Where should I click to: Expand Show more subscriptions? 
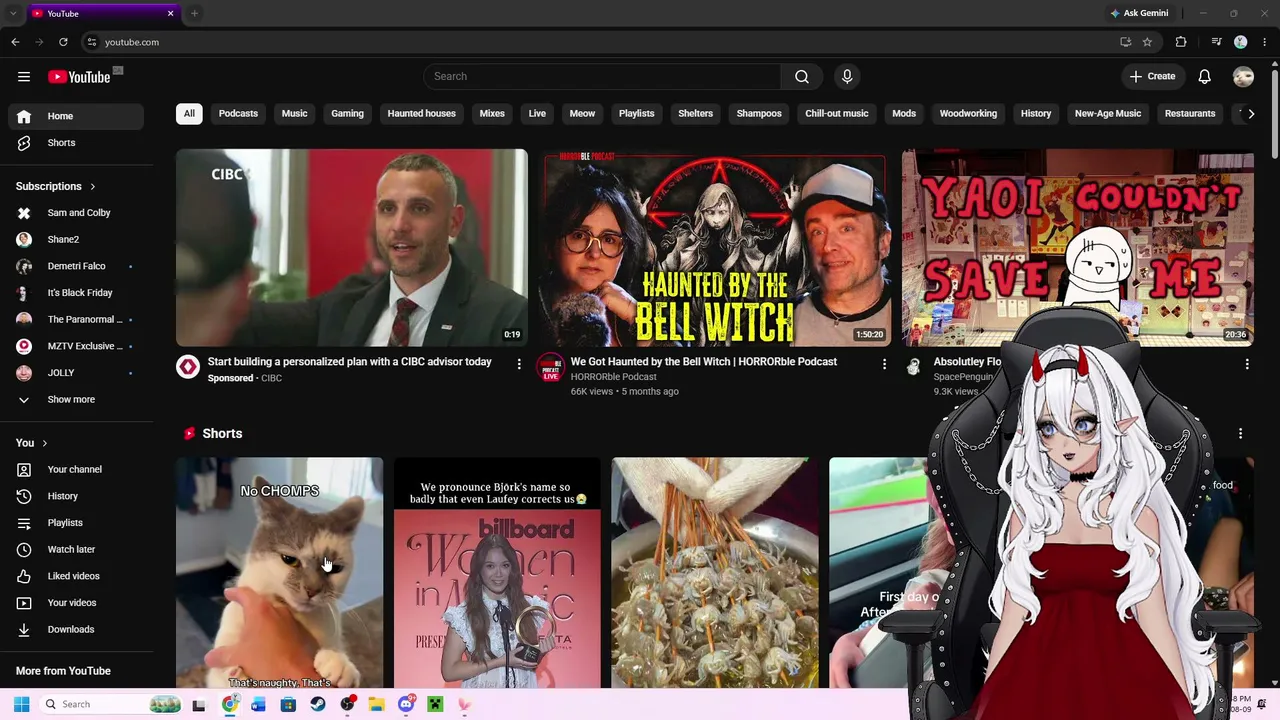(76, 400)
